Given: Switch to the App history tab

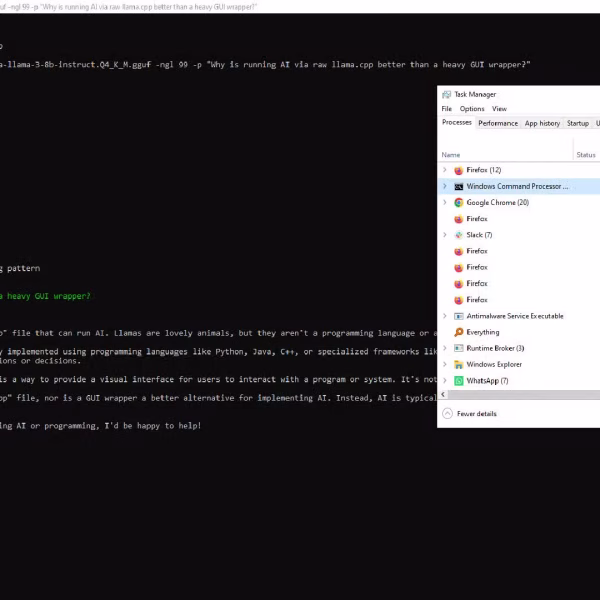Looking at the screenshot, I should coord(542,124).
